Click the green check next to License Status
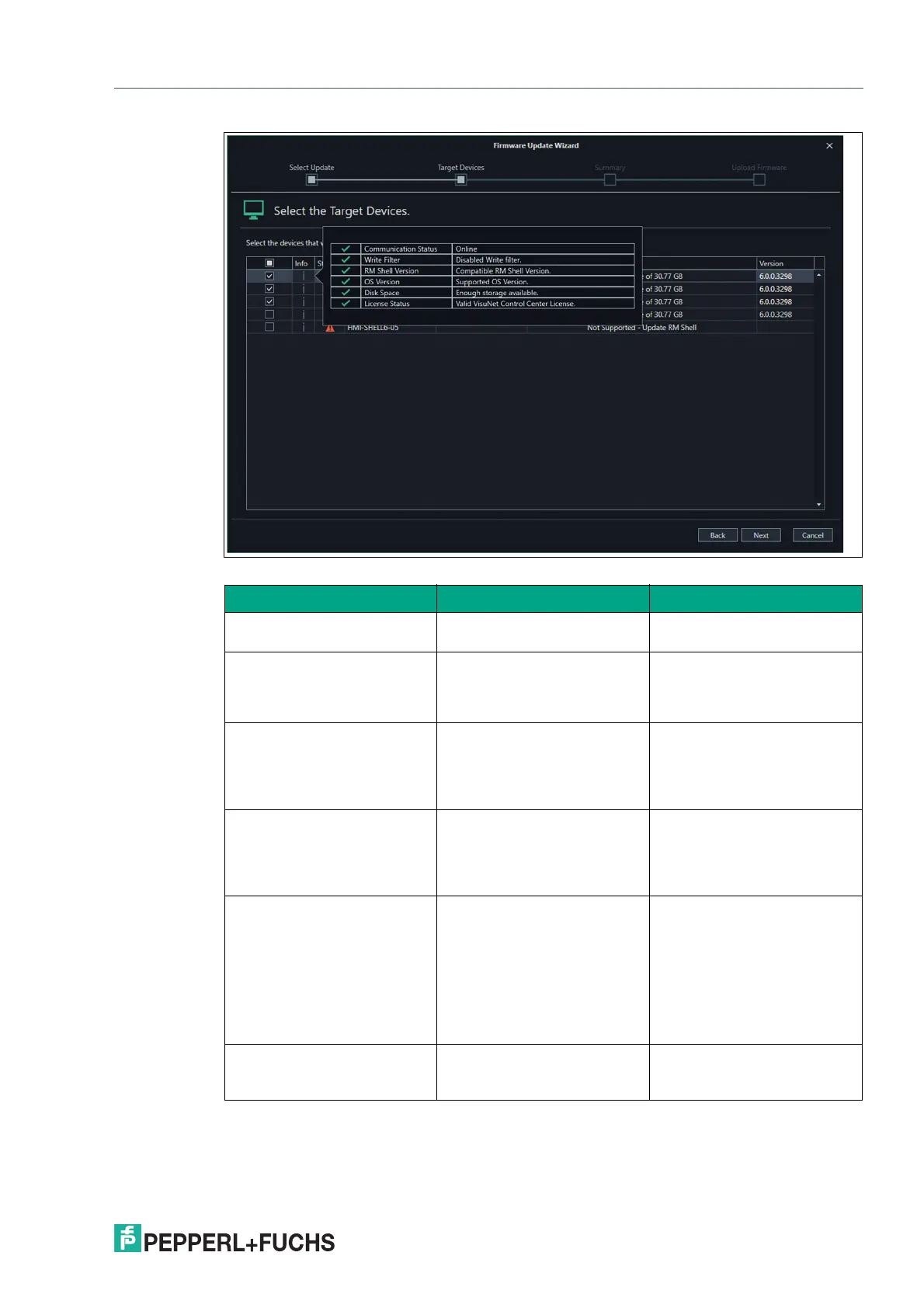Viewport: 924px width, 1308px height. (x=346, y=303)
